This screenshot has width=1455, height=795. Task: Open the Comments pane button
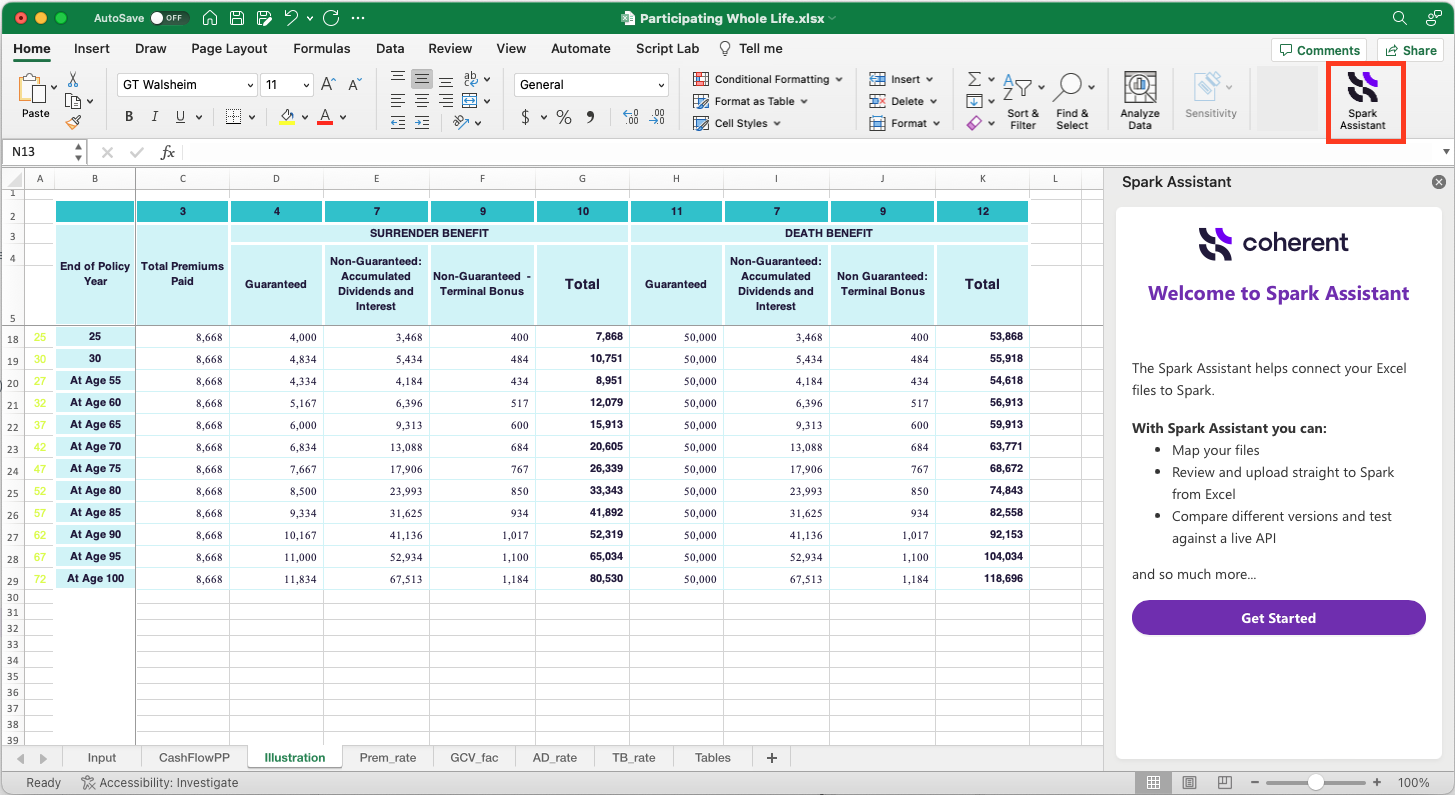click(1319, 50)
